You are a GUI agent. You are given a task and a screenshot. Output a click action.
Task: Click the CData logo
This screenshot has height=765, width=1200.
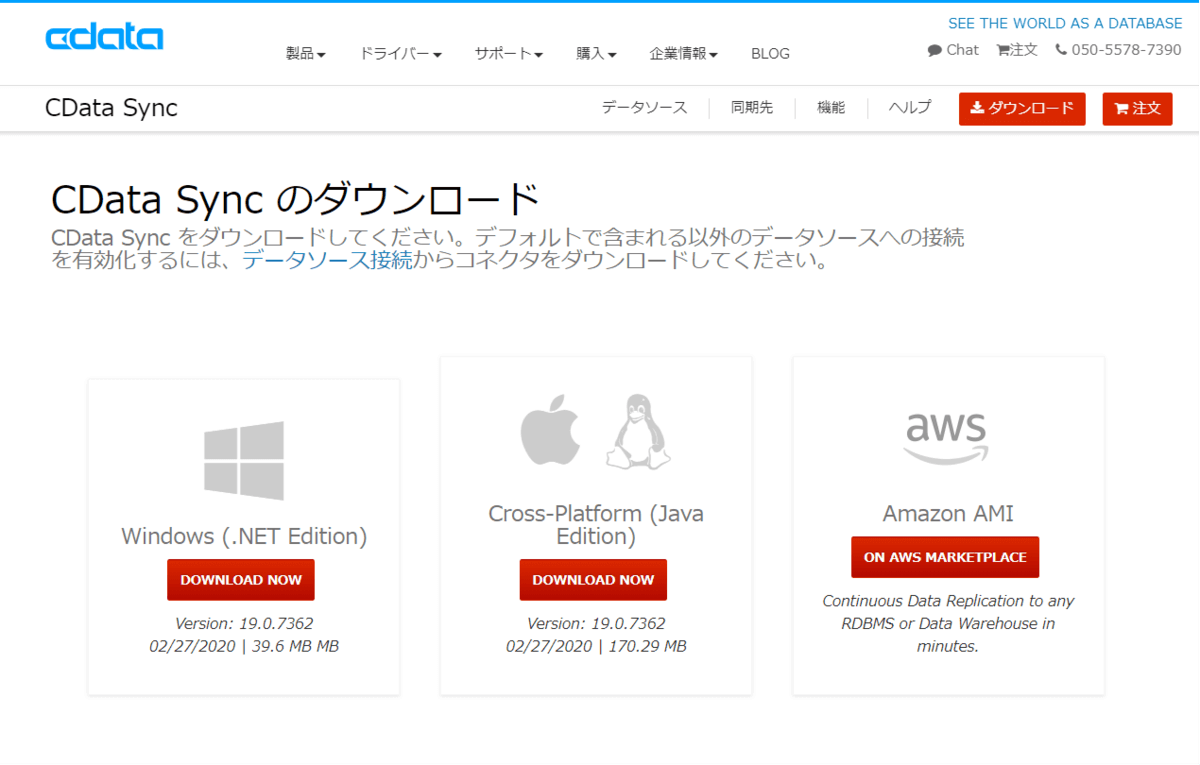click(x=104, y=38)
